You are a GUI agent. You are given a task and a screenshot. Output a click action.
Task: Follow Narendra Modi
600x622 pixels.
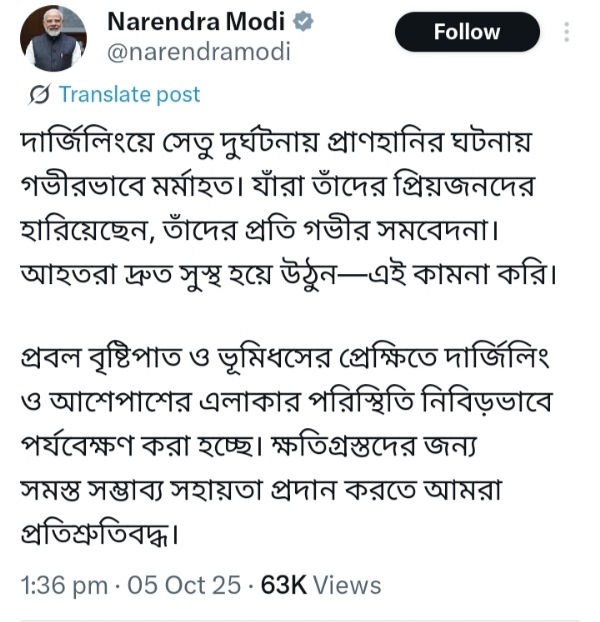click(467, 33)
